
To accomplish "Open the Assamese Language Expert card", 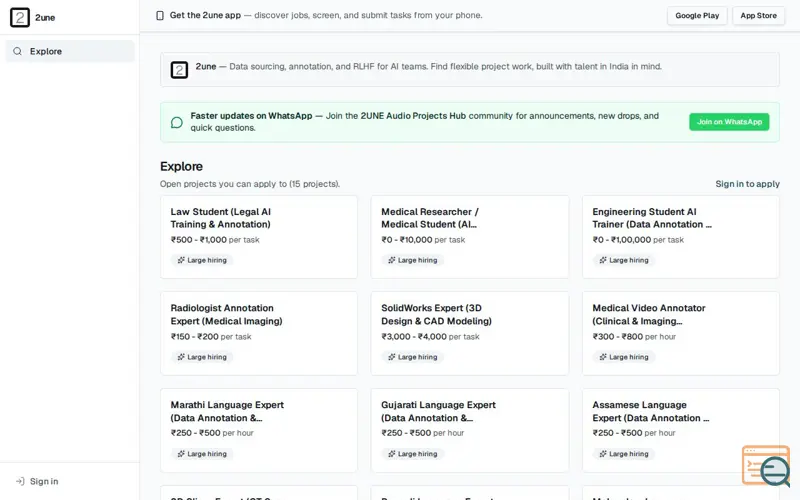I will pos(681,431).
